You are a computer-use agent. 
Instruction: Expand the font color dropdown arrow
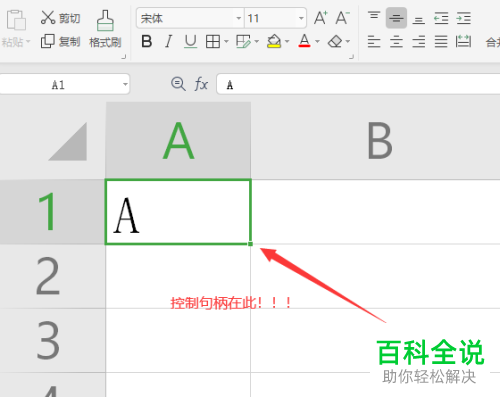317,42
